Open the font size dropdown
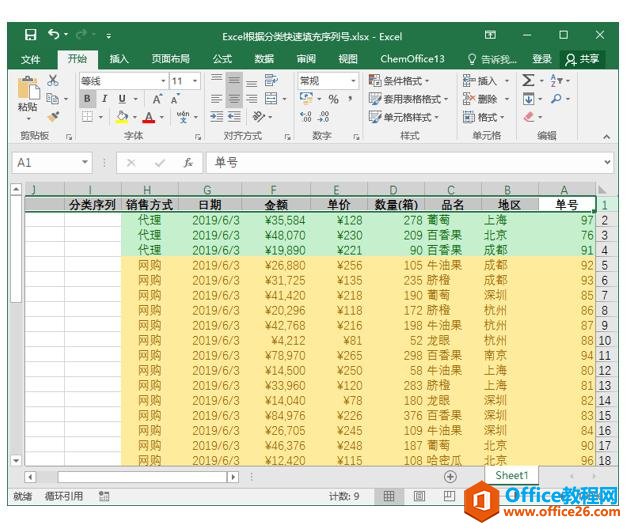This screenshot has width=627, height=529. pos(195,81)
